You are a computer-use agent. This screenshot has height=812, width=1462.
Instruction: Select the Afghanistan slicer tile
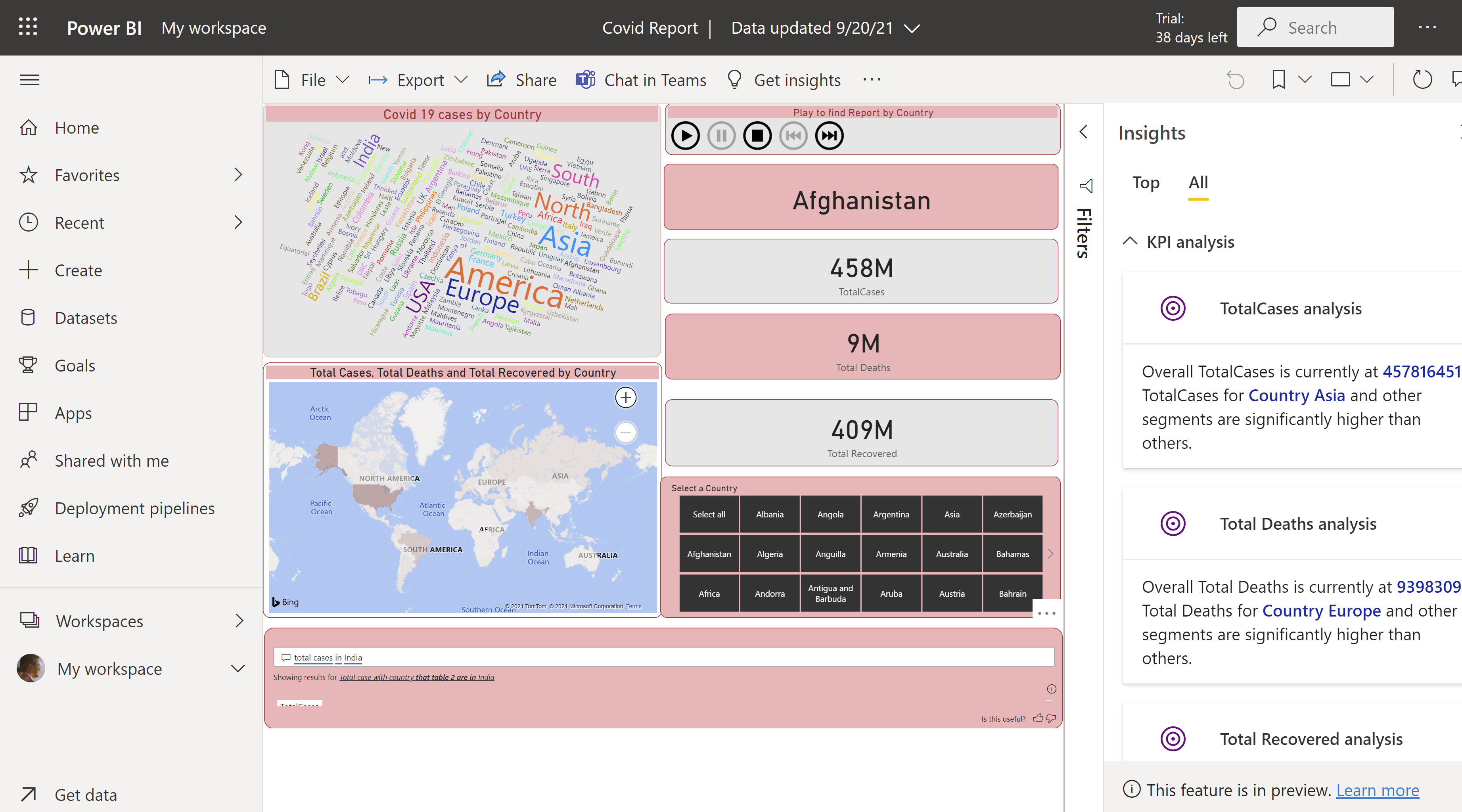709,554
